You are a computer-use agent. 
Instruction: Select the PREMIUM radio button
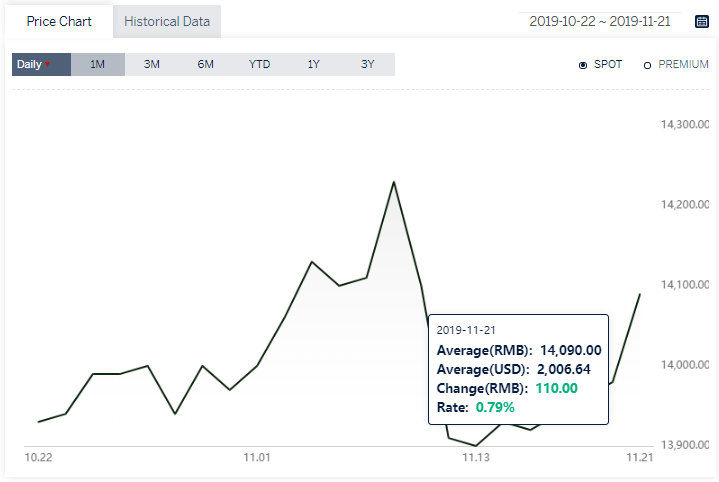coord(647,66)
